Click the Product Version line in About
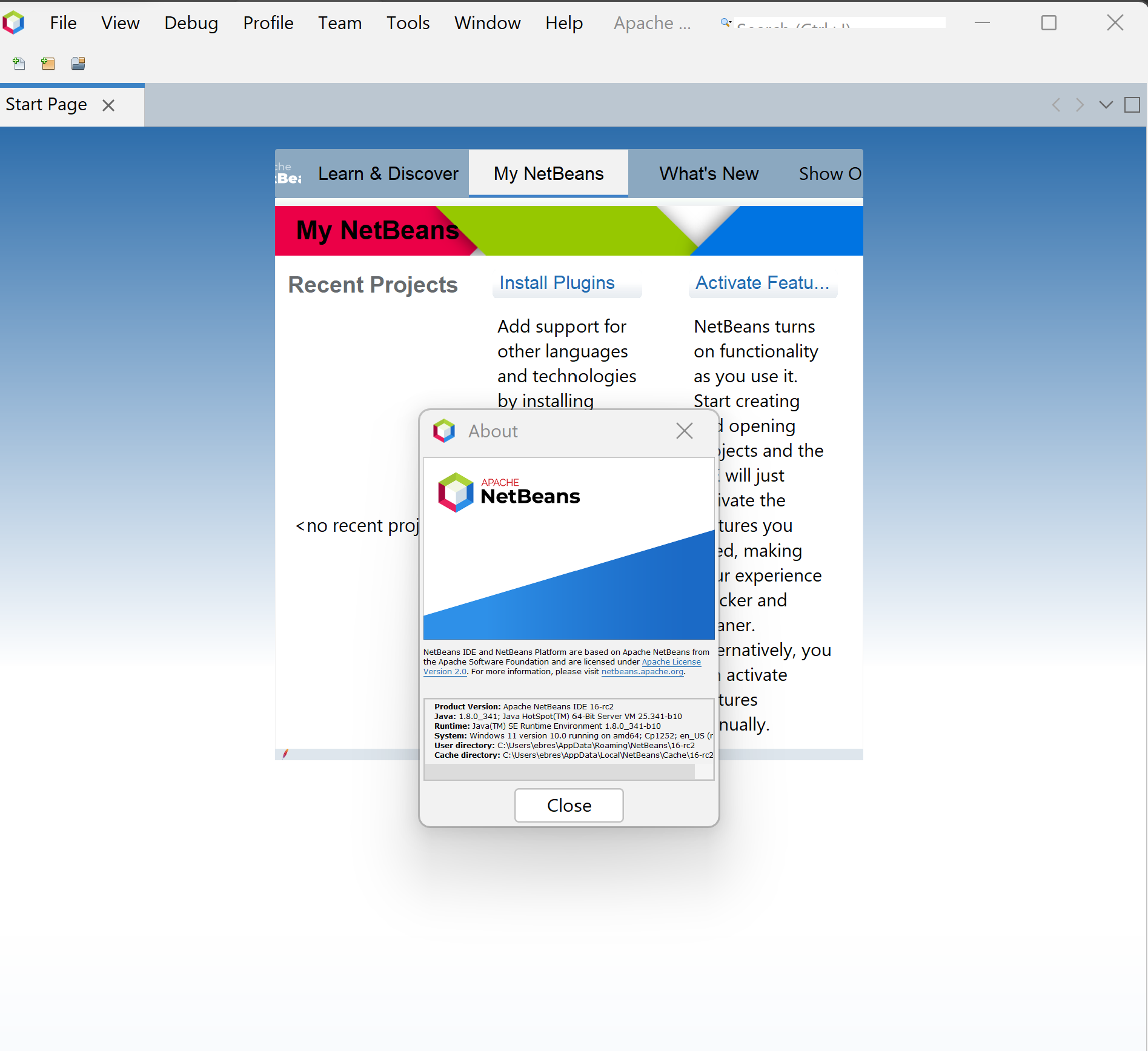The width and height of the screenshot is (1148, 1051). [523, 707]
